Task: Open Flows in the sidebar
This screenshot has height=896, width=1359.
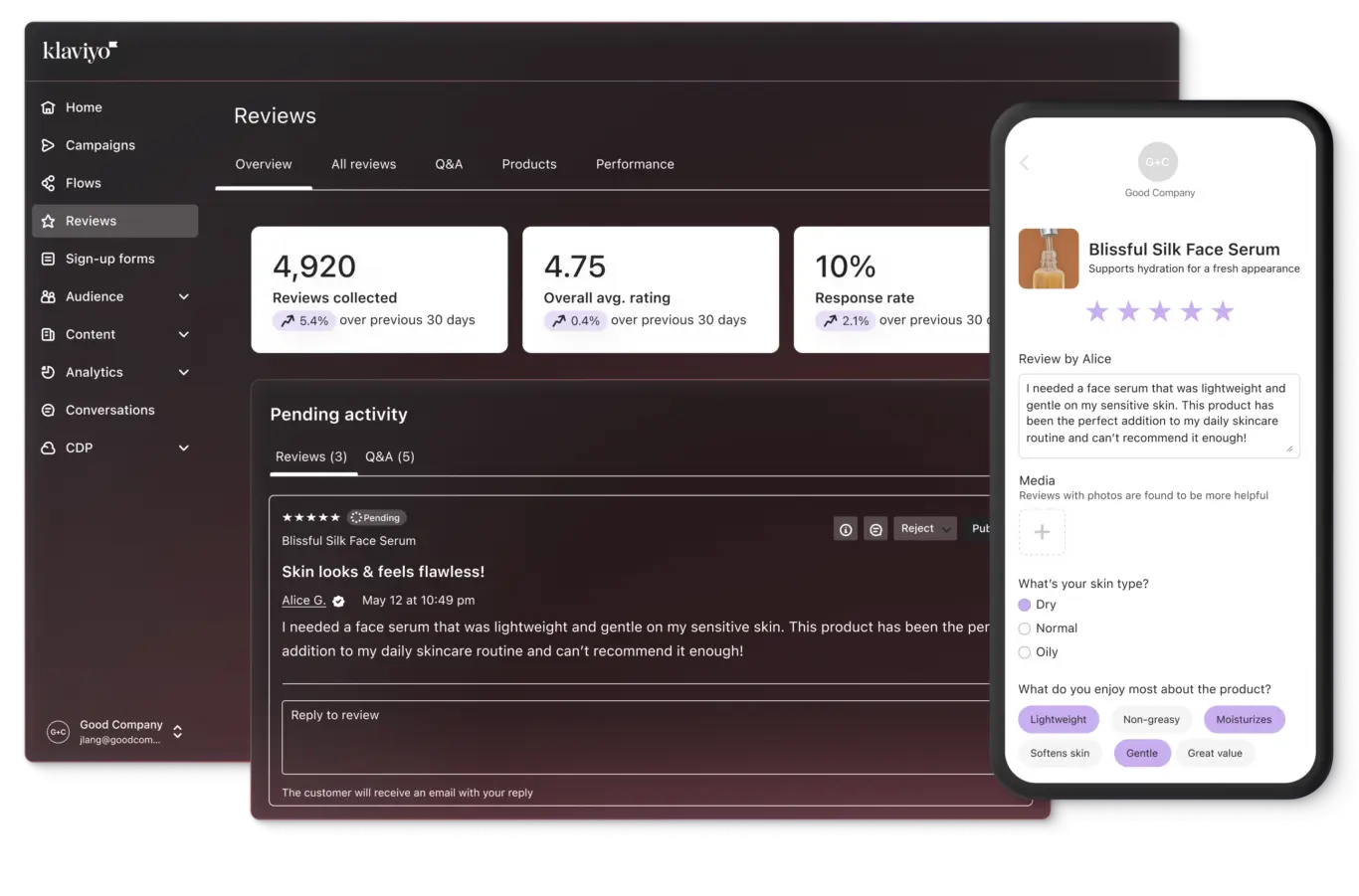Action: [x=84, y=183]
